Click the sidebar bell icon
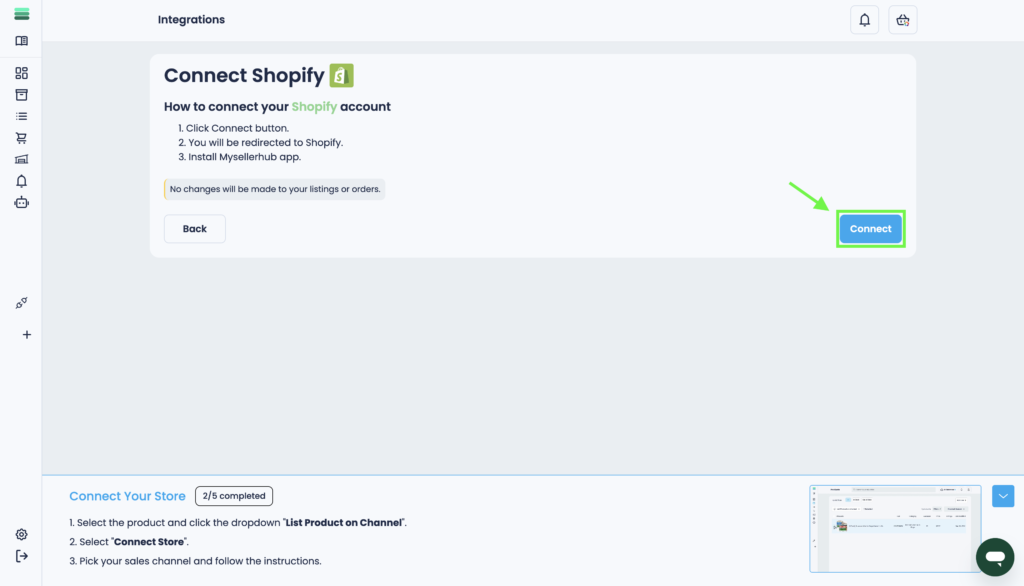Image resolution: width=1024 pixels, height=586 pixels. click(22, 181)
